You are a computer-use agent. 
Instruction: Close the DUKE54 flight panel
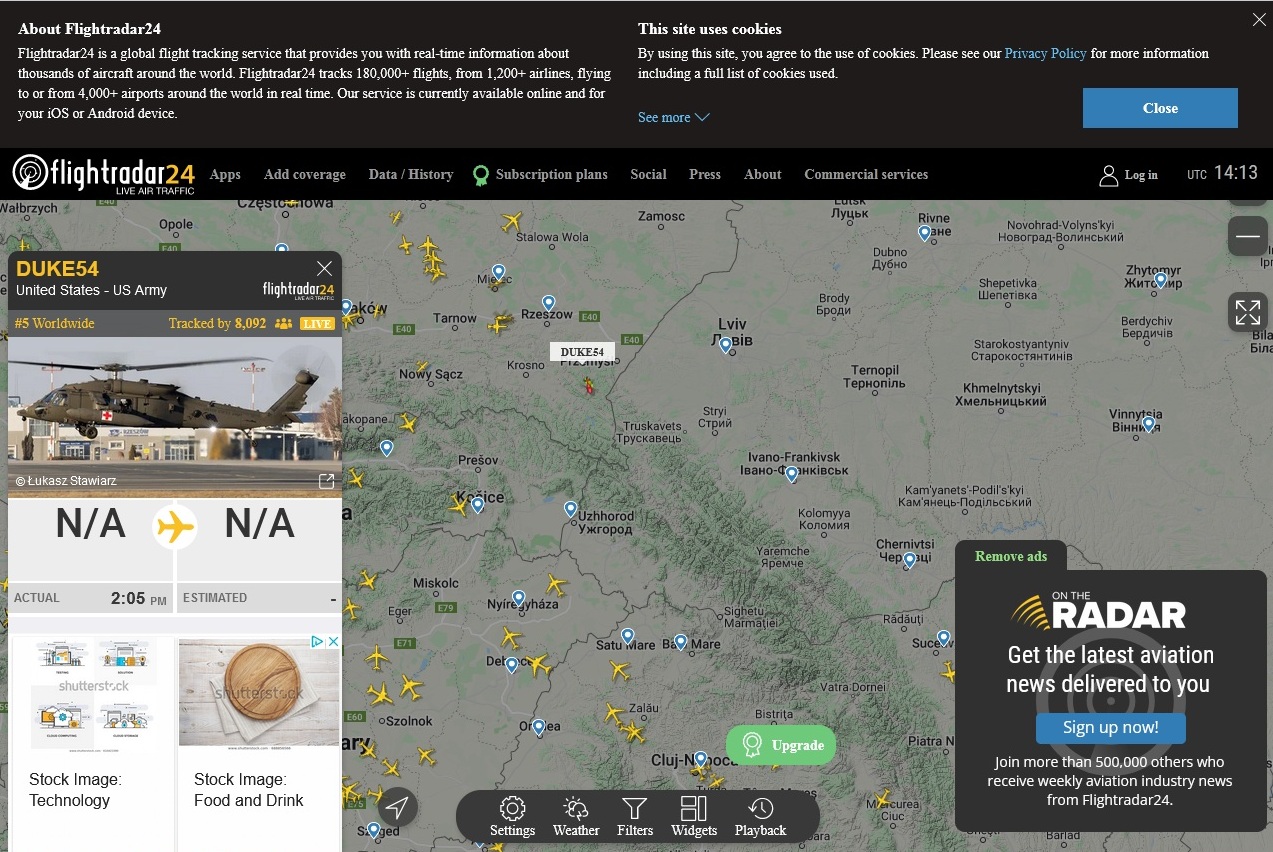coord(324,268)
